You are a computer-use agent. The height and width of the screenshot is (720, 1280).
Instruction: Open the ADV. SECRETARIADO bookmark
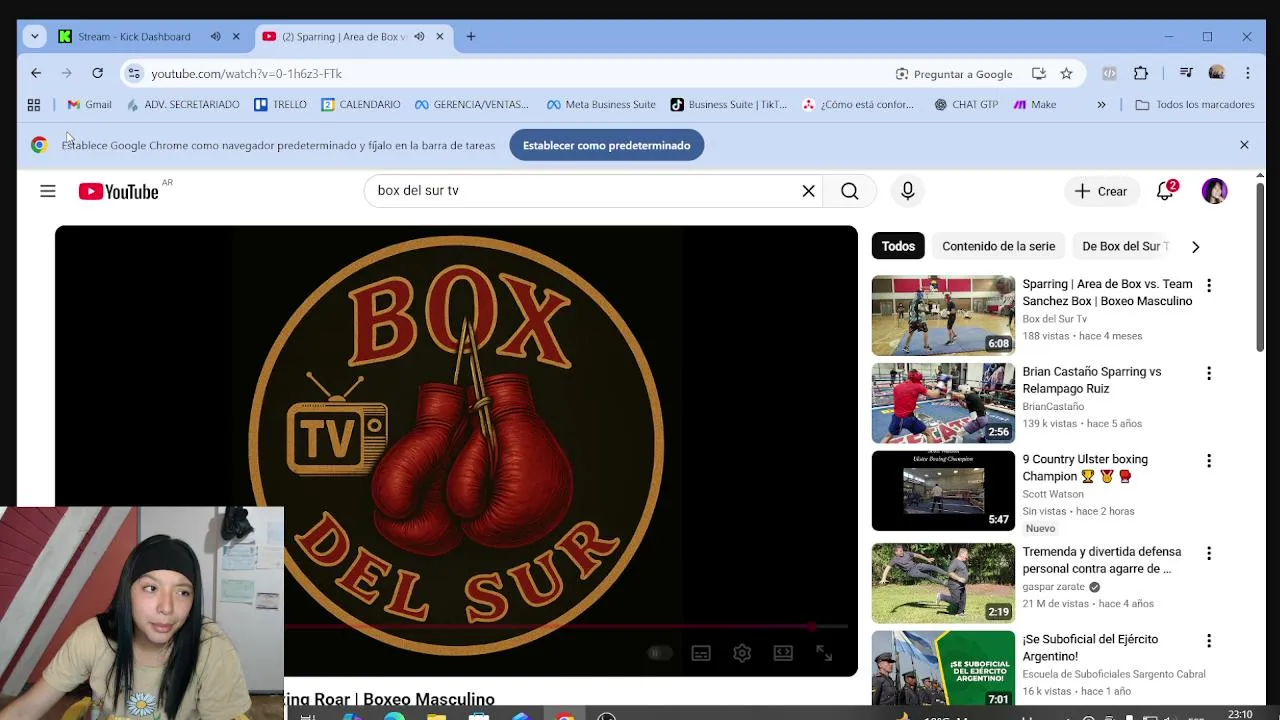tap(183, 104)
